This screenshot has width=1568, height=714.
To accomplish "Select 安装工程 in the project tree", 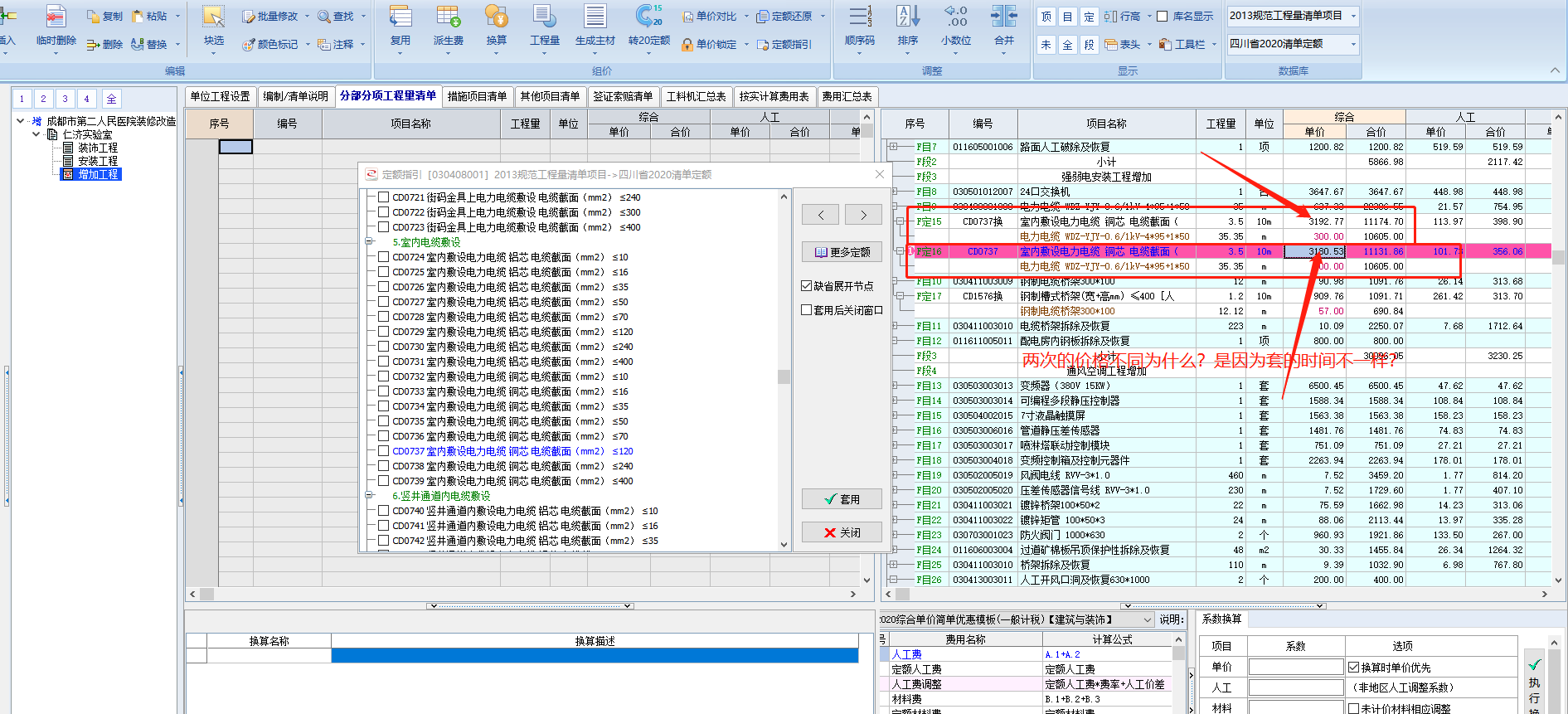I will (98, 161).
